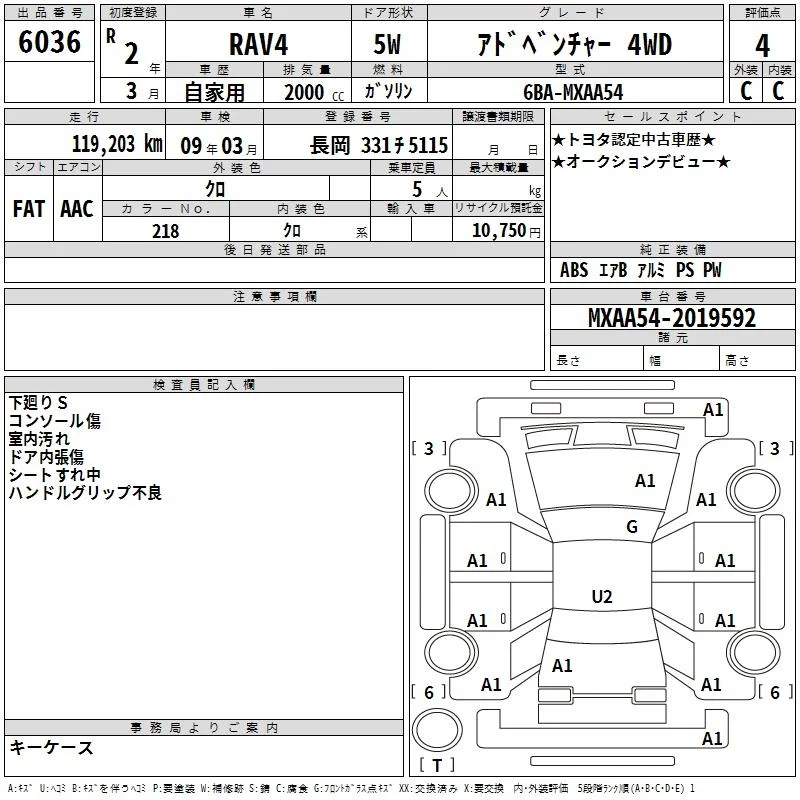Click the registration month 3 月
This screenshot has width=800, height=800.
[142, 91]
